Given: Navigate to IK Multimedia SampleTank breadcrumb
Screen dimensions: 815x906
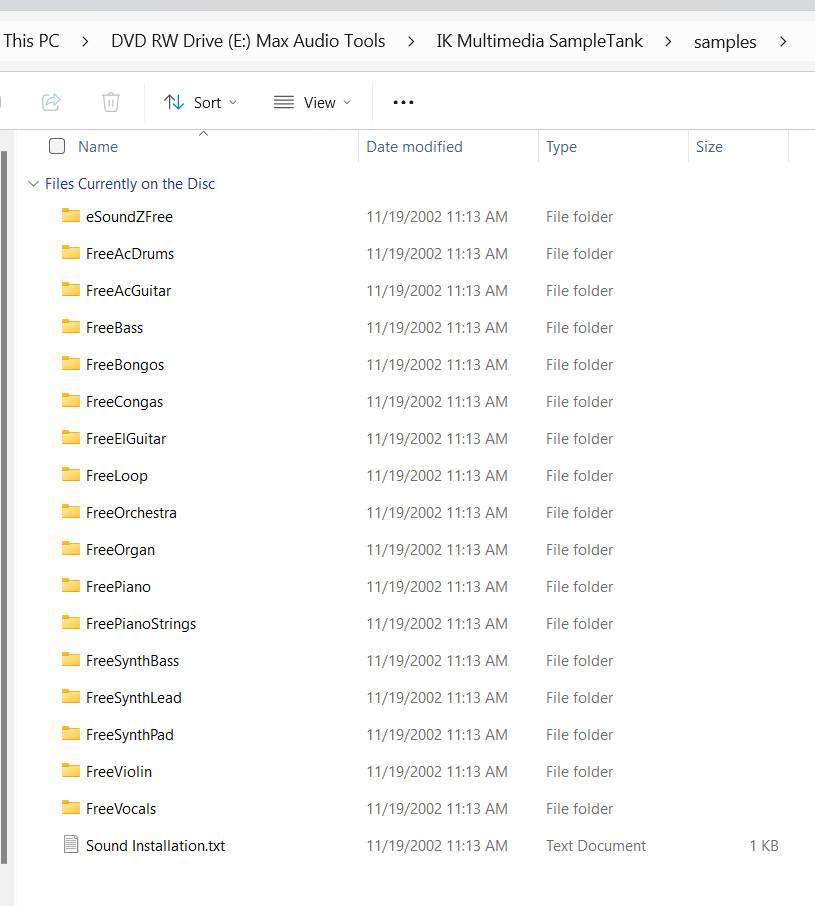Looking at the screenshot, I should tap(539, 41).
